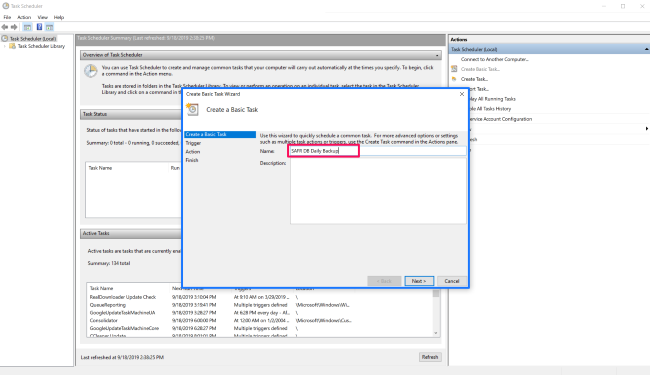Click Display All Running Tasks action
Screen dimensions: 650x375
click(492, 99)
